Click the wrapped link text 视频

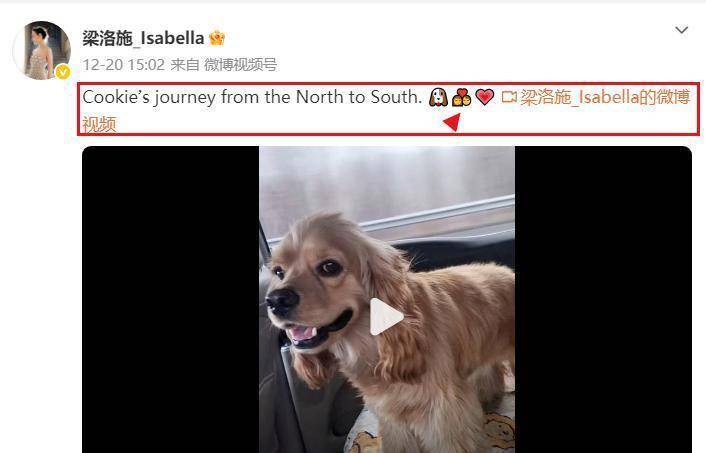(99, 124)
